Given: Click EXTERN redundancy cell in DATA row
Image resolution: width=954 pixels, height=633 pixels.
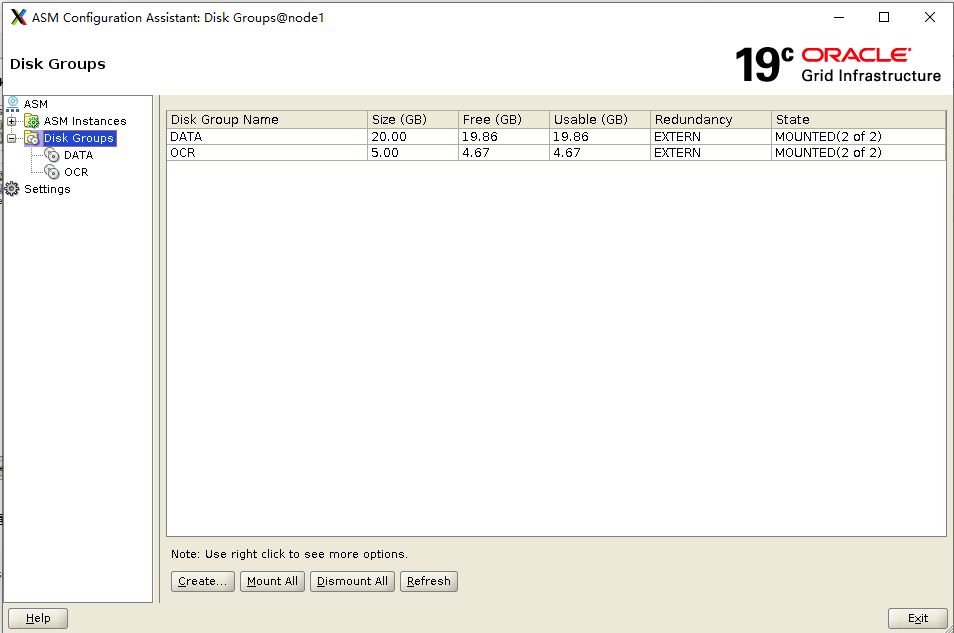Looking at the screenshot, I should [711, 136].
